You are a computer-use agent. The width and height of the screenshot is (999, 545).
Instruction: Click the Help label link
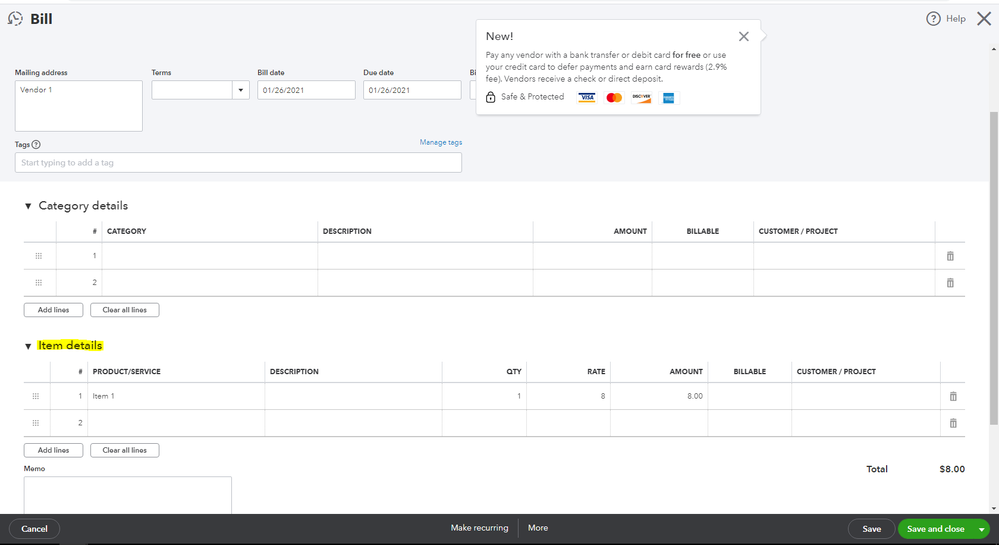click(x=956, y=18)
